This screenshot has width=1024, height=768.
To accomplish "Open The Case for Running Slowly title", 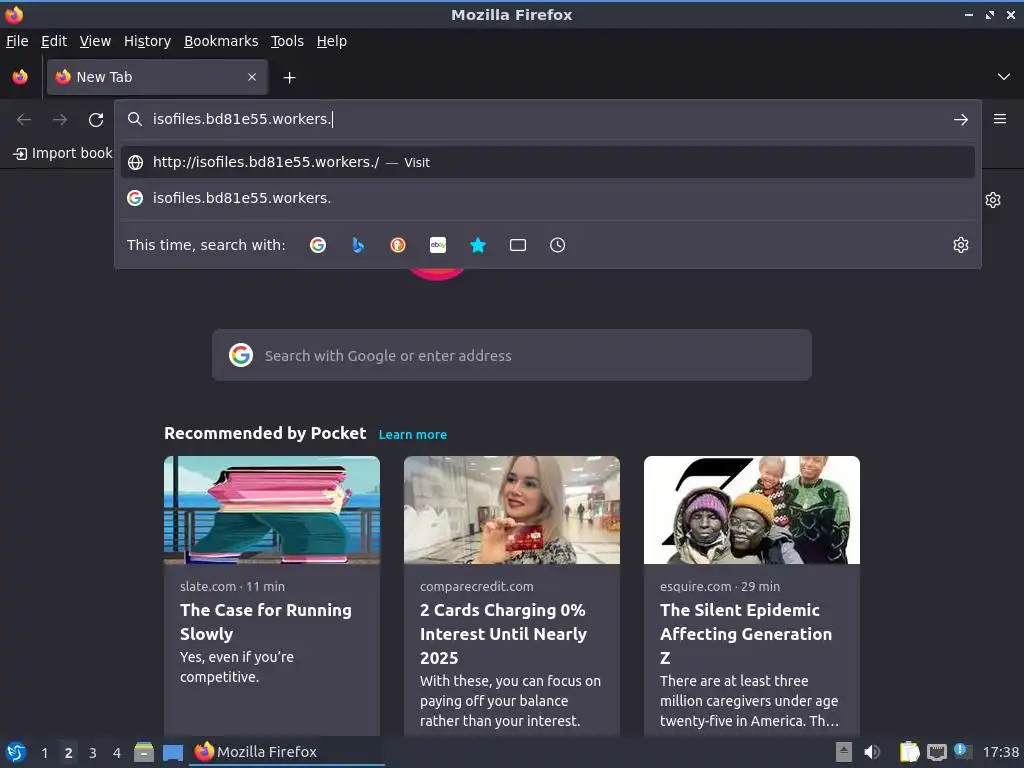I will (x=266, y=622).
